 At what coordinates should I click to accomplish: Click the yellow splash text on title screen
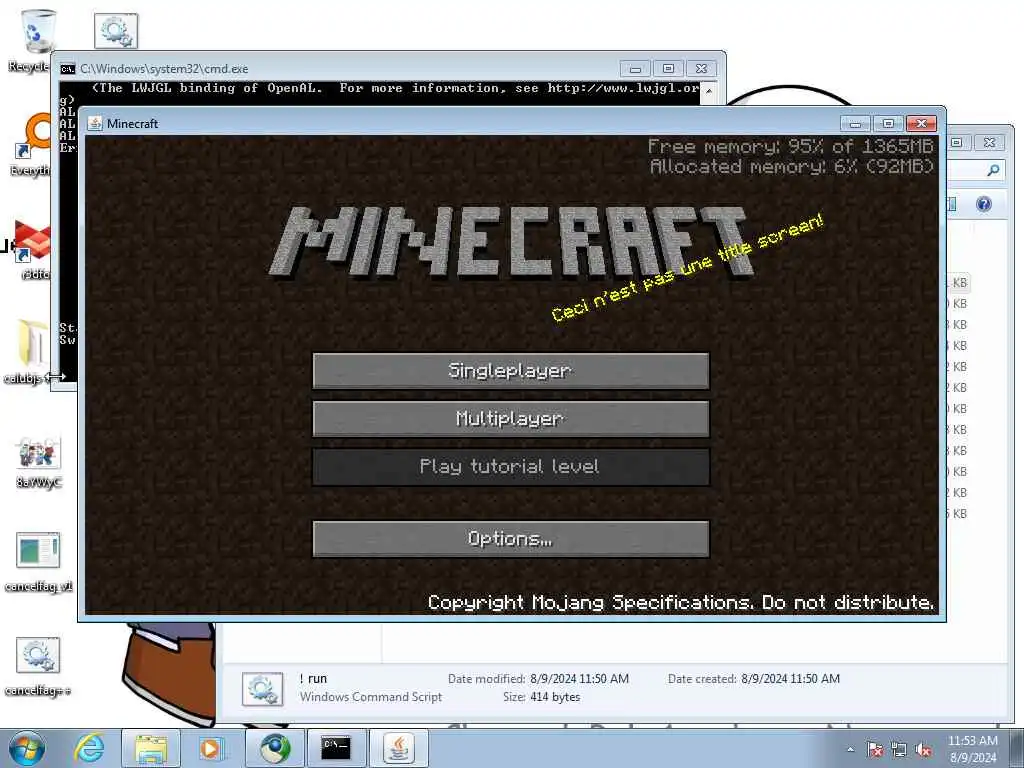click(687, 268)
